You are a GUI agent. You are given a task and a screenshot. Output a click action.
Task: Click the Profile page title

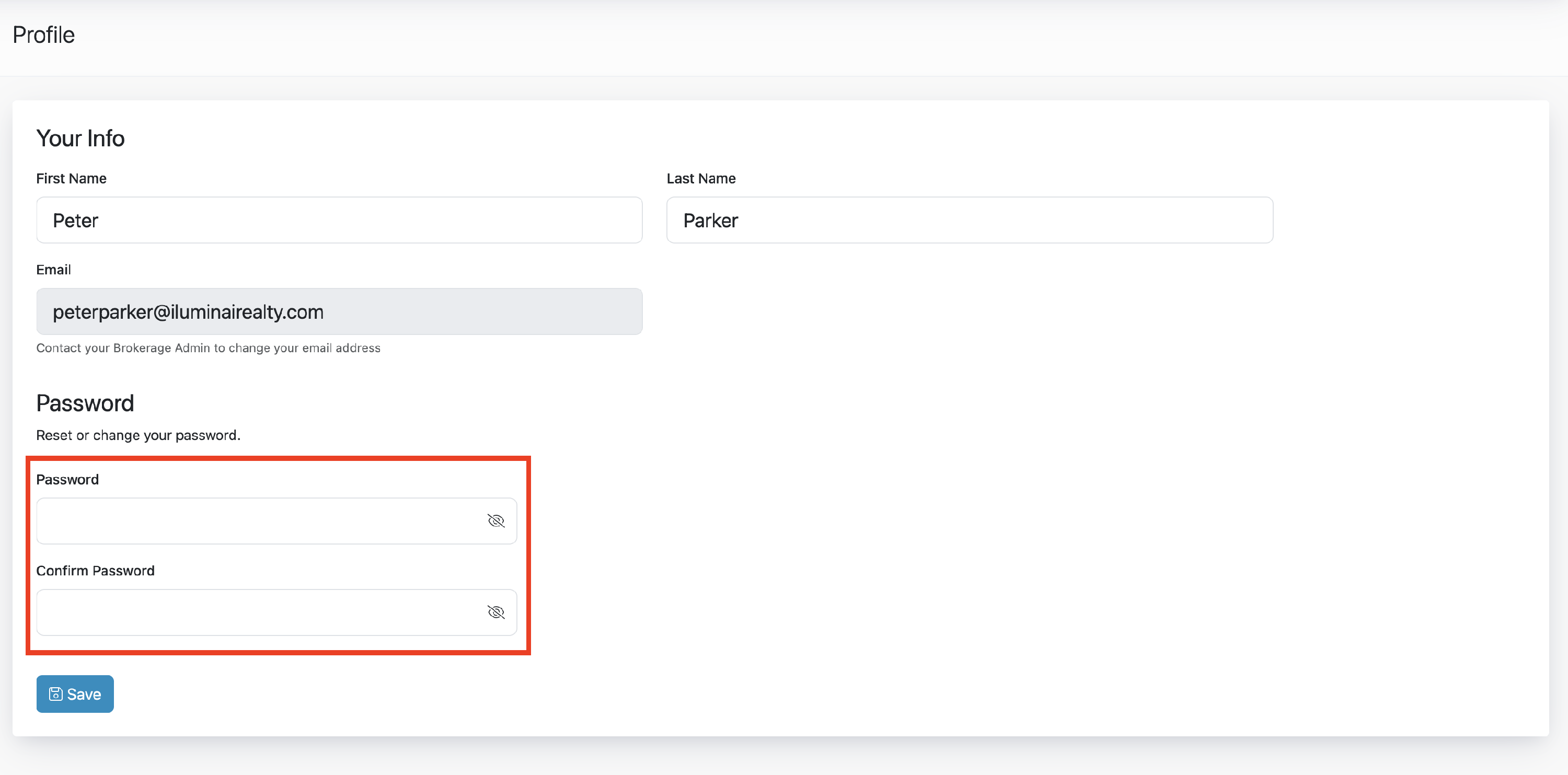tap(44, 34)
